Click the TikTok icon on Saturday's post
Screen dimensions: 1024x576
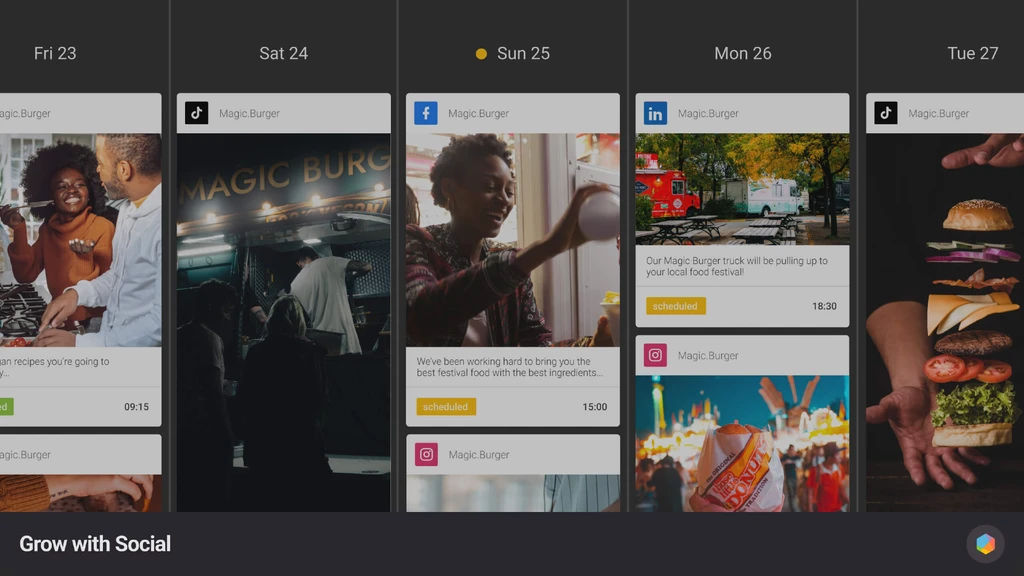[x=196, y=113]
